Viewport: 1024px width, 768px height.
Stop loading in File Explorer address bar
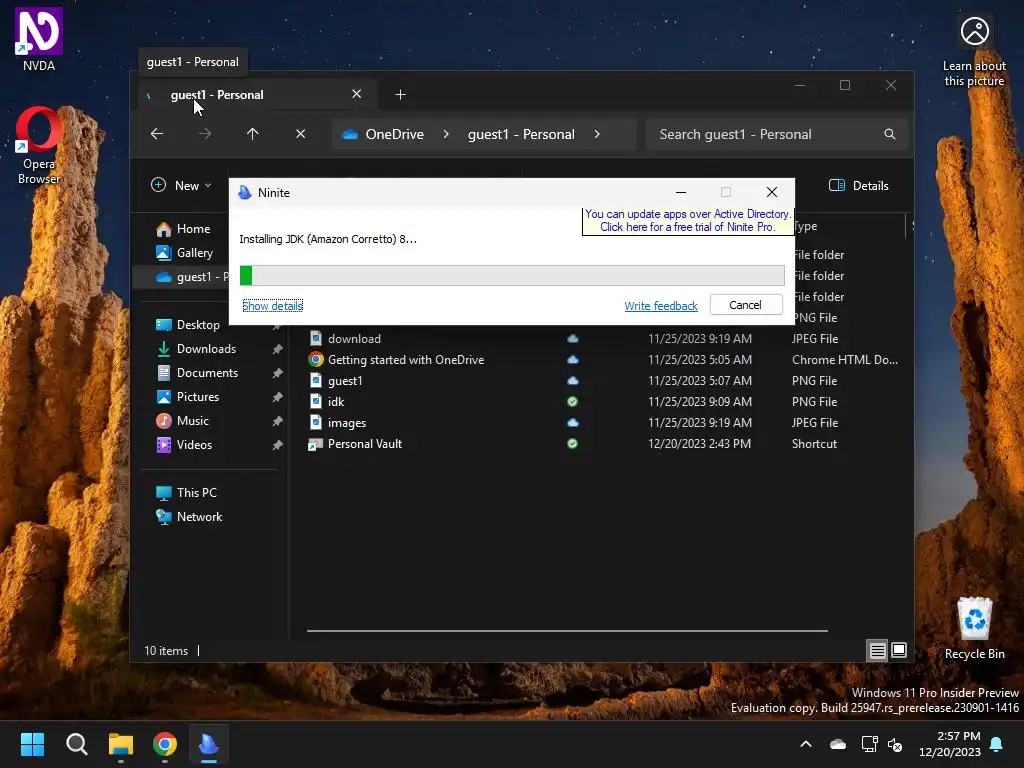(x=300, y=134)
